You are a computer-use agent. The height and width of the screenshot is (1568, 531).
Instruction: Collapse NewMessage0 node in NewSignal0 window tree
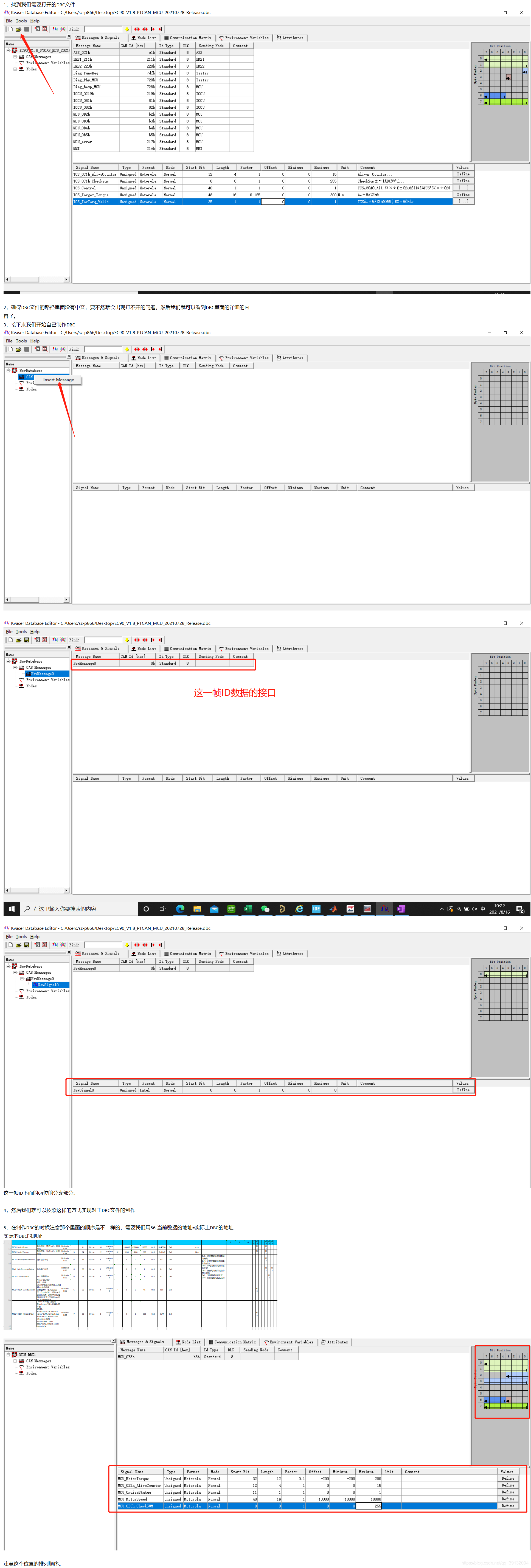click(22, 979)
